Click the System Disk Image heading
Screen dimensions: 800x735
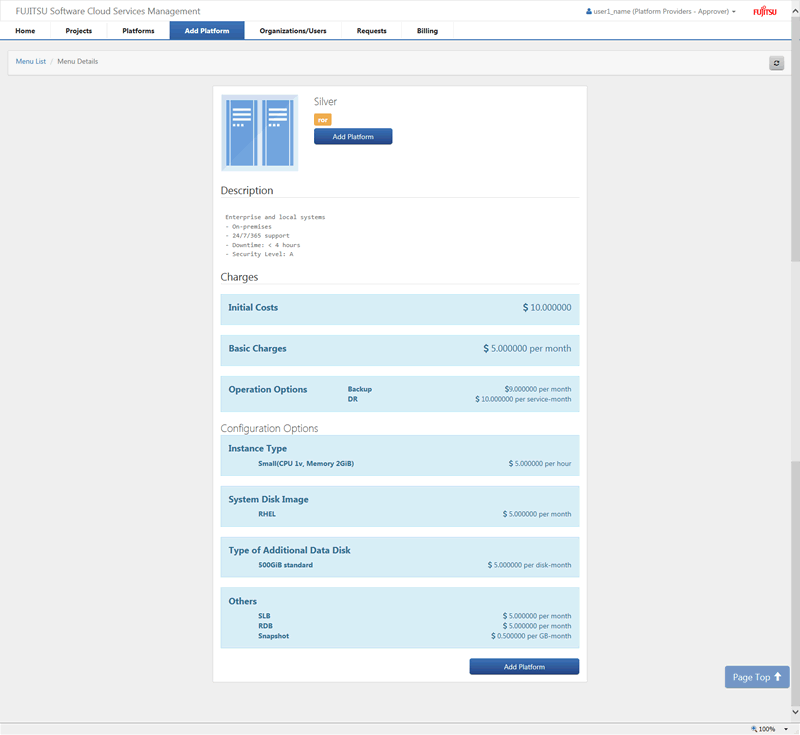click(268, 499)
